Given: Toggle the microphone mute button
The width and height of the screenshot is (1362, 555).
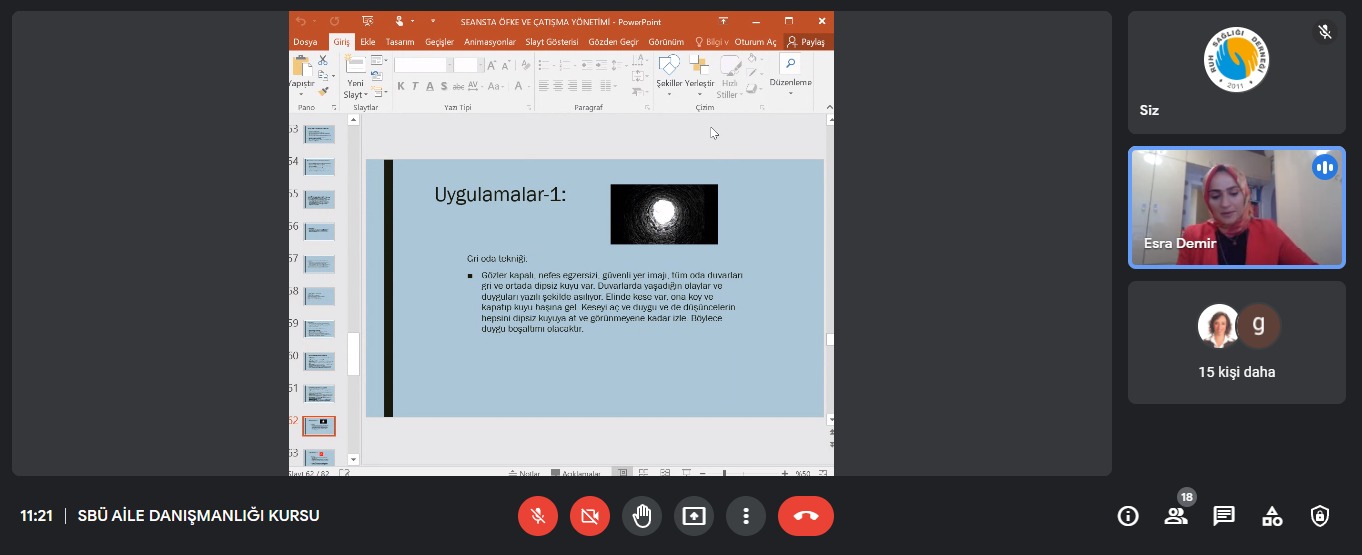Looking at the screenshot, I should point(537,516).
